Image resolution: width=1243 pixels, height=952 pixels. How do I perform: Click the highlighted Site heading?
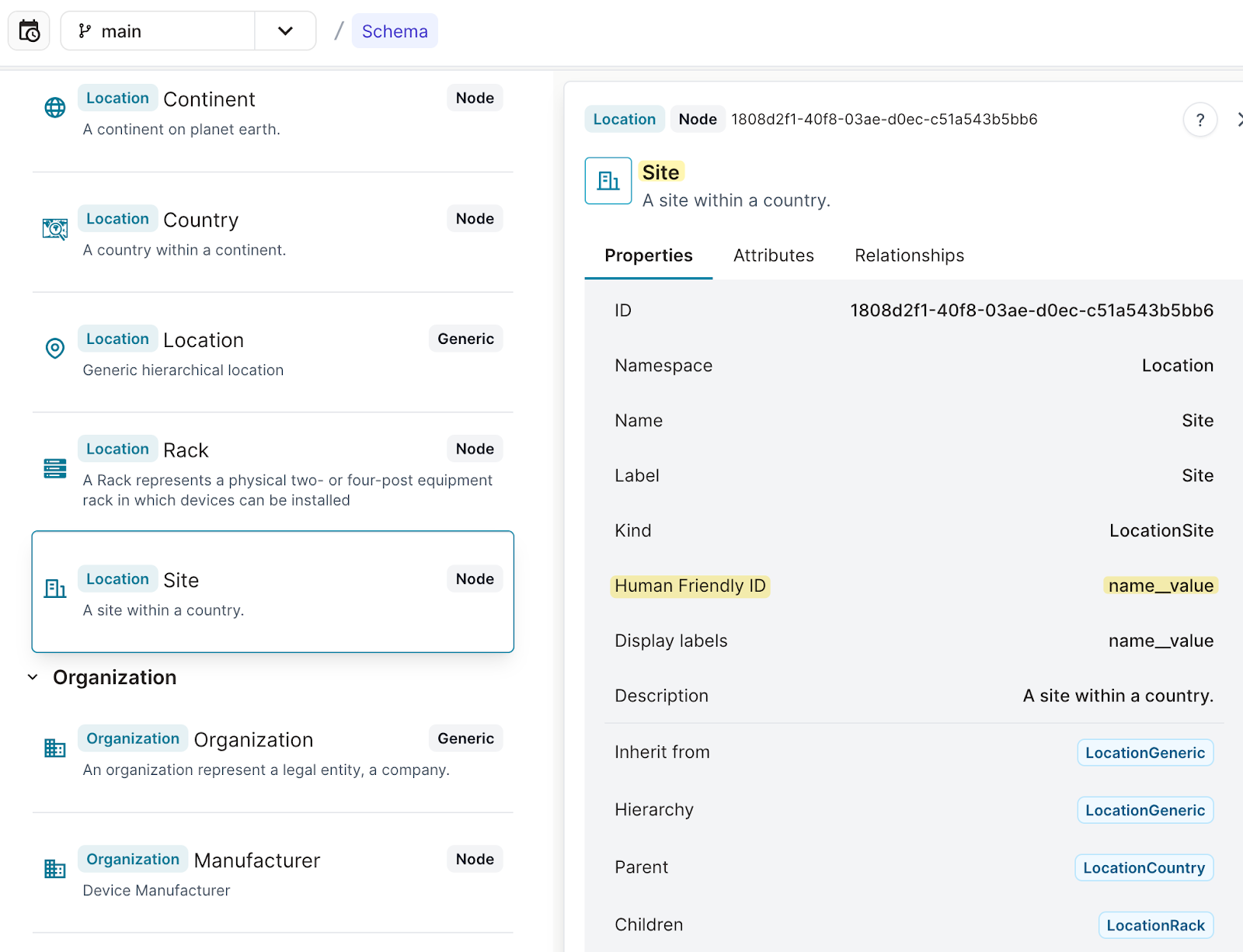(x=661, y=172)
